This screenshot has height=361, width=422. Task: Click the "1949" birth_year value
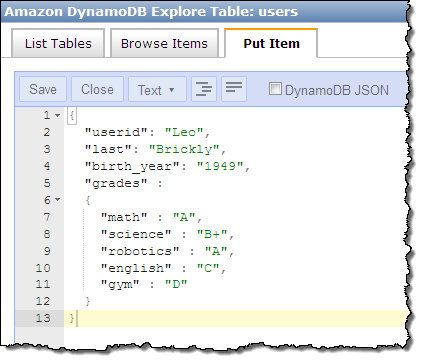[220, 166]
